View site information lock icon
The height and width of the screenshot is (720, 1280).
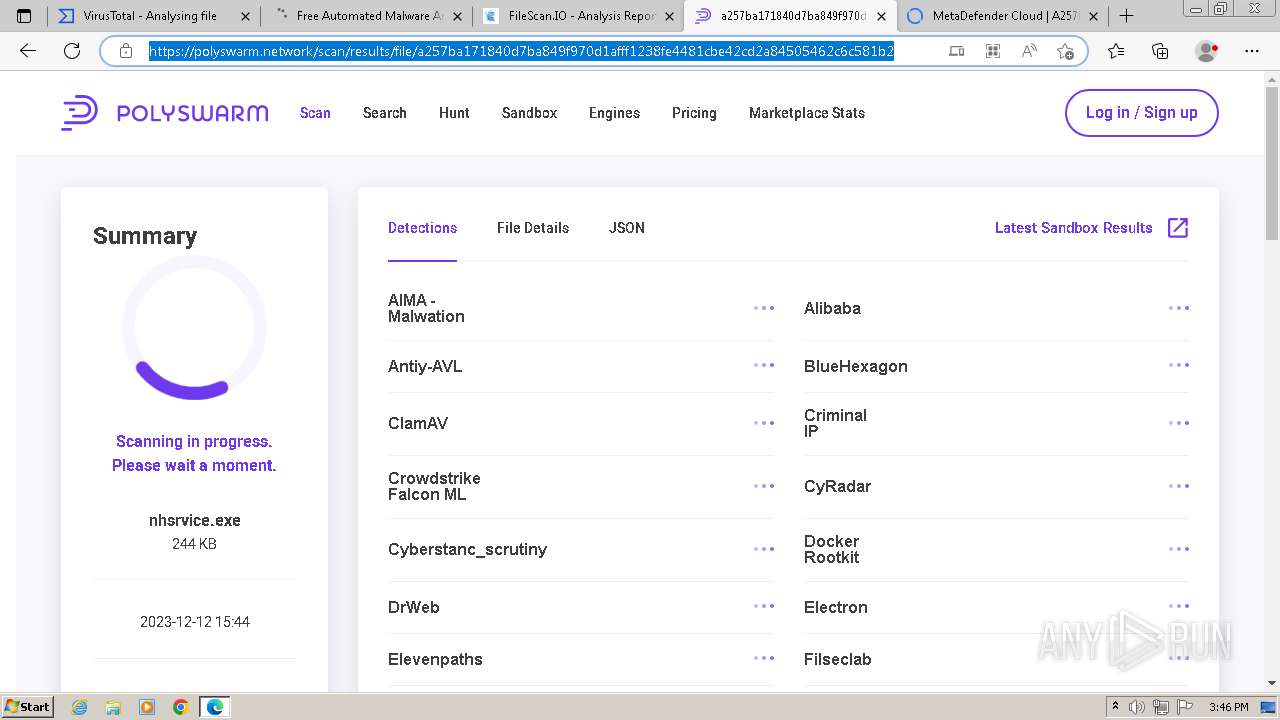(126, 51)
